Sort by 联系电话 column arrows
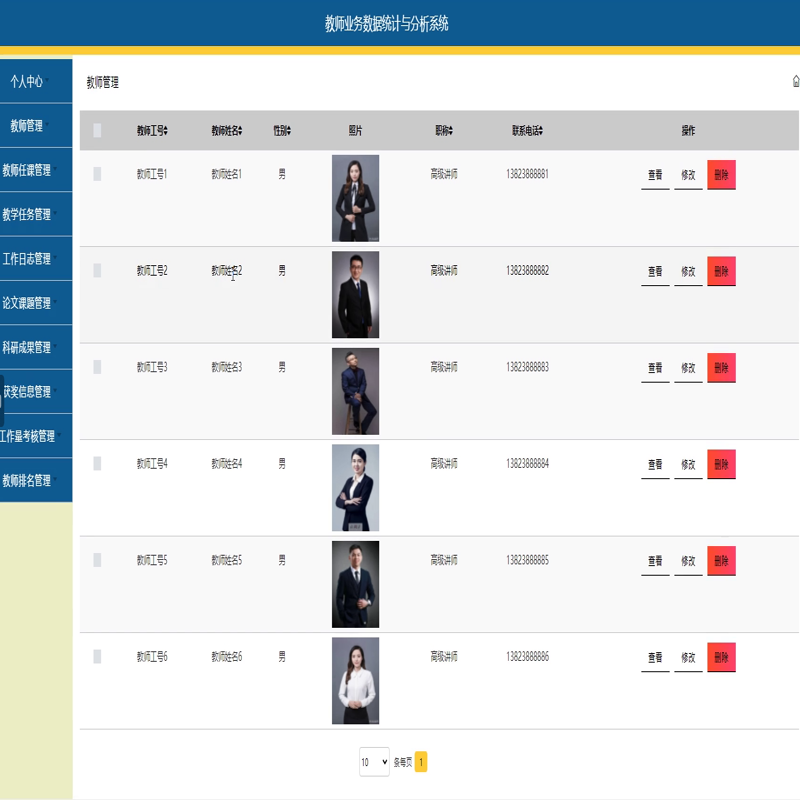The image size is (800, 800). (541, 131)
